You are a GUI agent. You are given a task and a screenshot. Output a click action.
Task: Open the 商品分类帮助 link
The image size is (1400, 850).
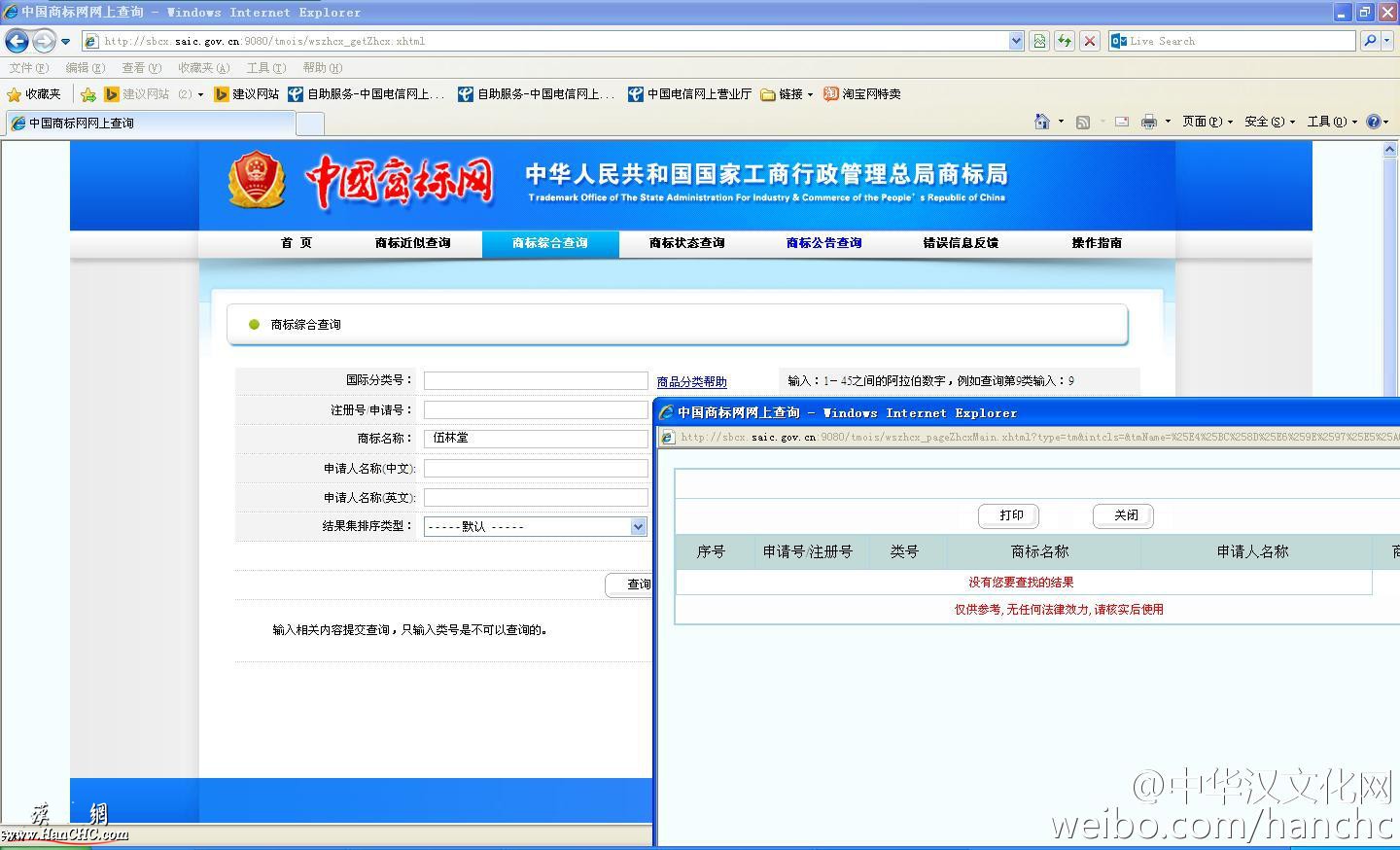pos(691,380)
